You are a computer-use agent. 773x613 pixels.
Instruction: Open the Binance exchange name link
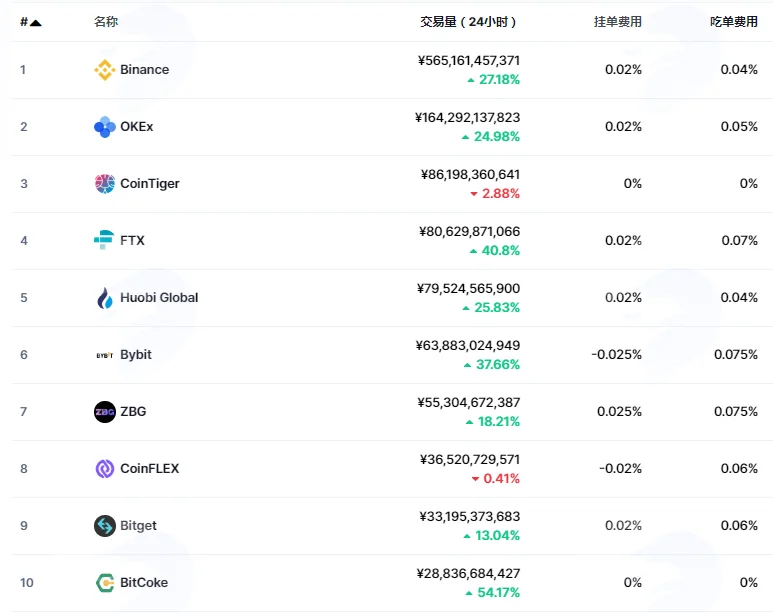144,70
